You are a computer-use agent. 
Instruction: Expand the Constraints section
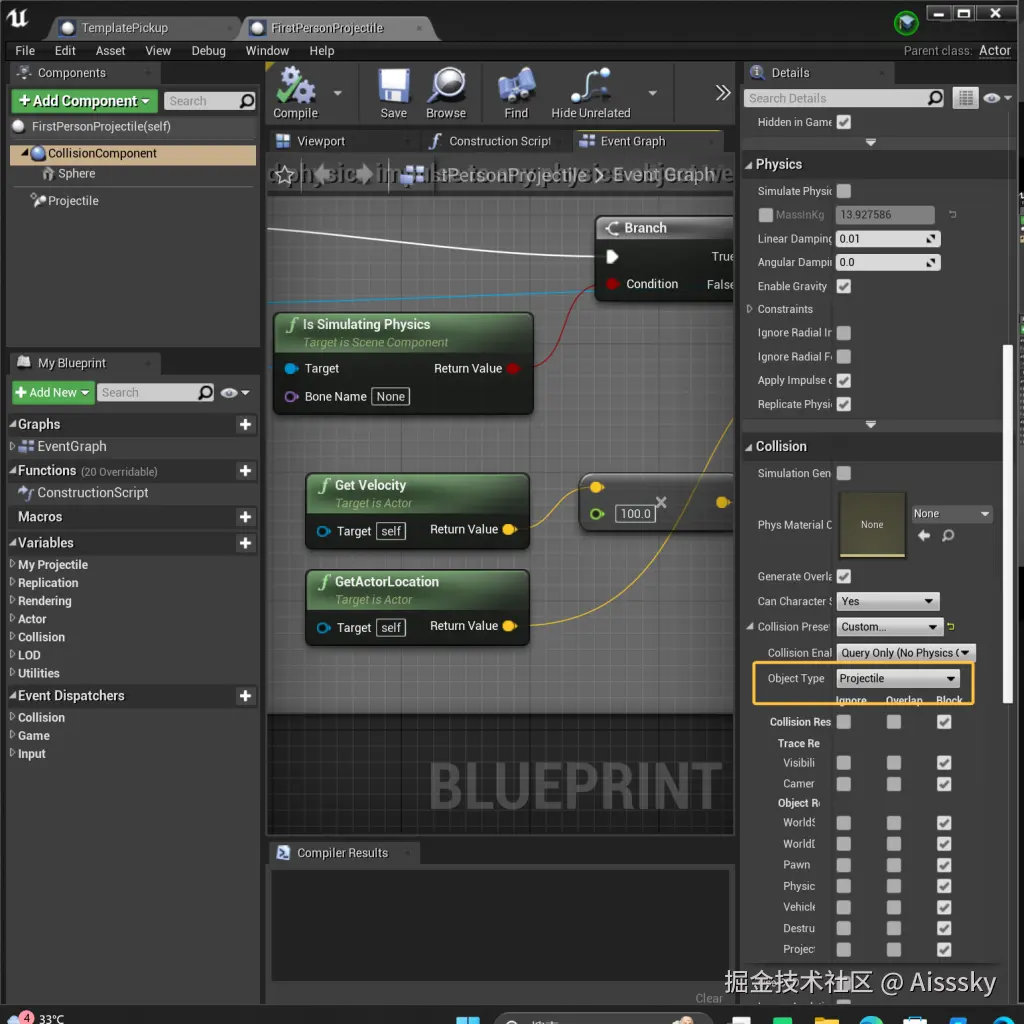tap(750, 309)
